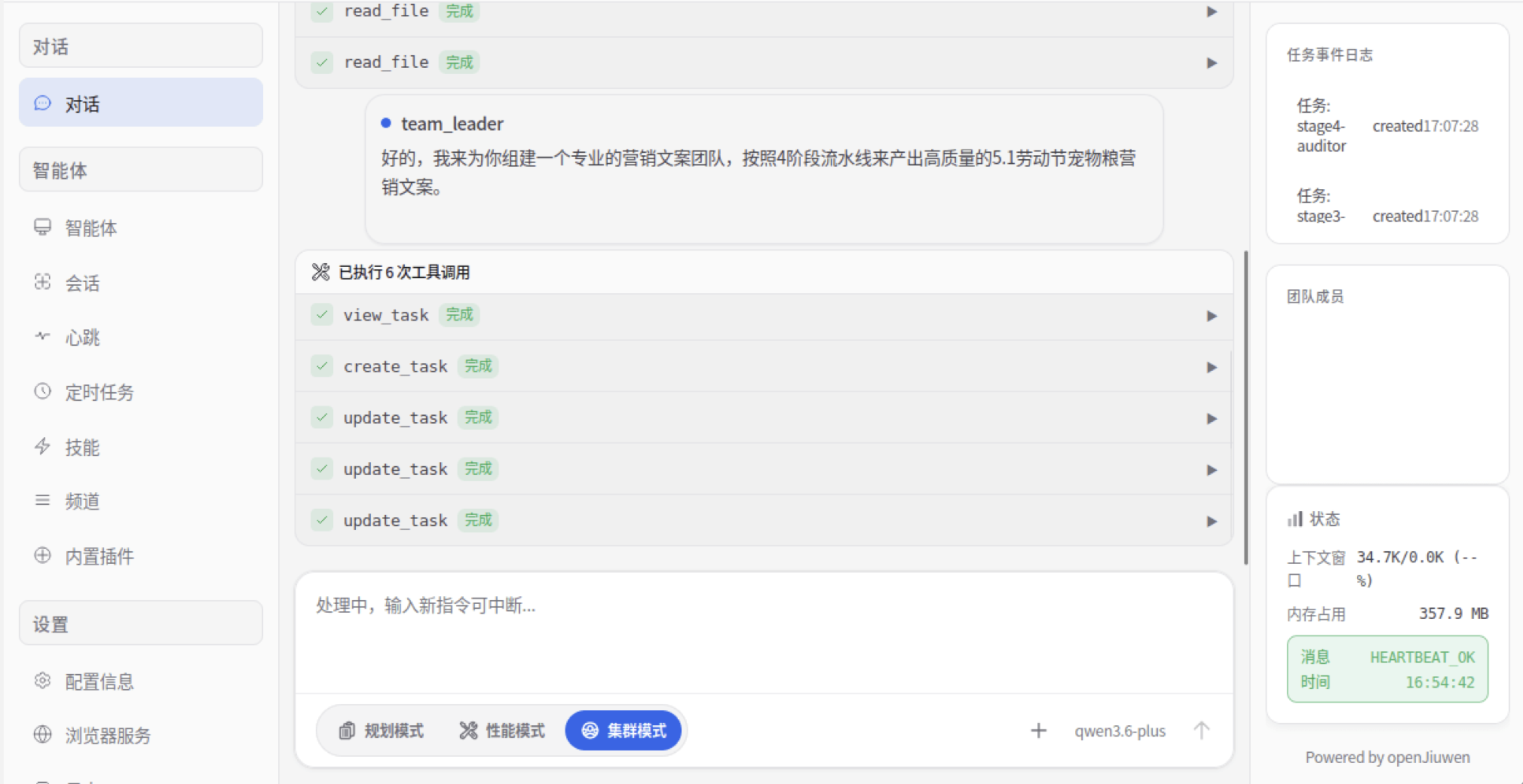Open the qwen3.6-plus model selector
1523x784 pixels.
tap(1120, 730)
